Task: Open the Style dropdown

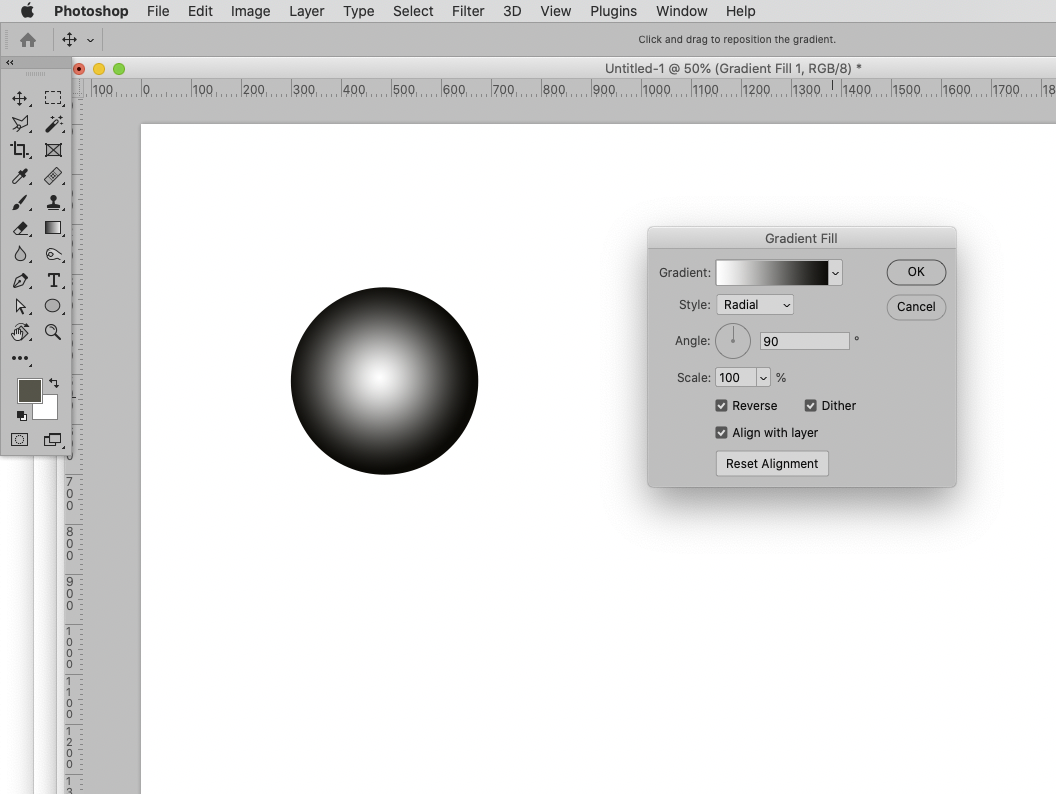Action: pos(755,304)
